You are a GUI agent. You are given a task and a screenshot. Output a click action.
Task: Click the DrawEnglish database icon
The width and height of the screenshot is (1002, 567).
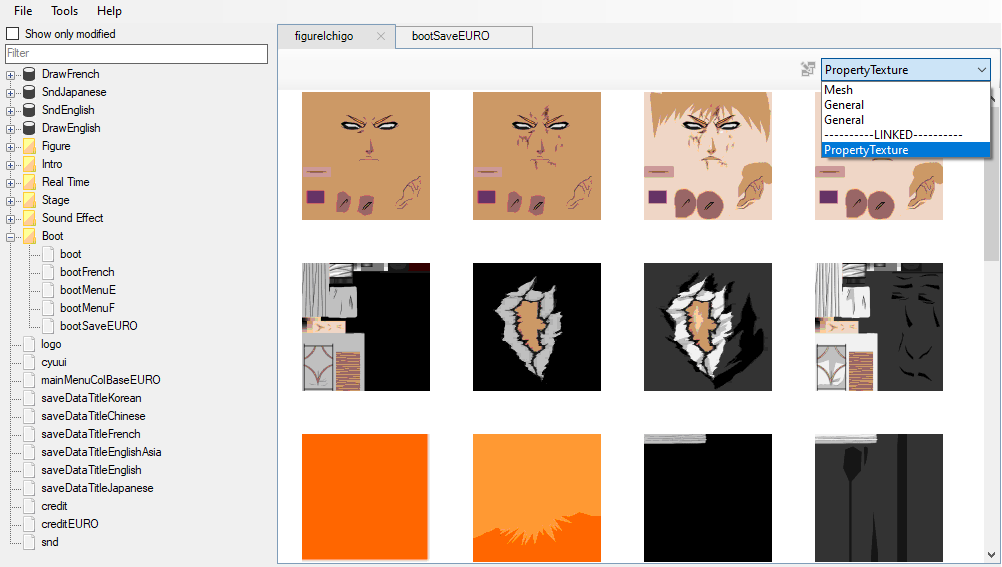[29, 128]
